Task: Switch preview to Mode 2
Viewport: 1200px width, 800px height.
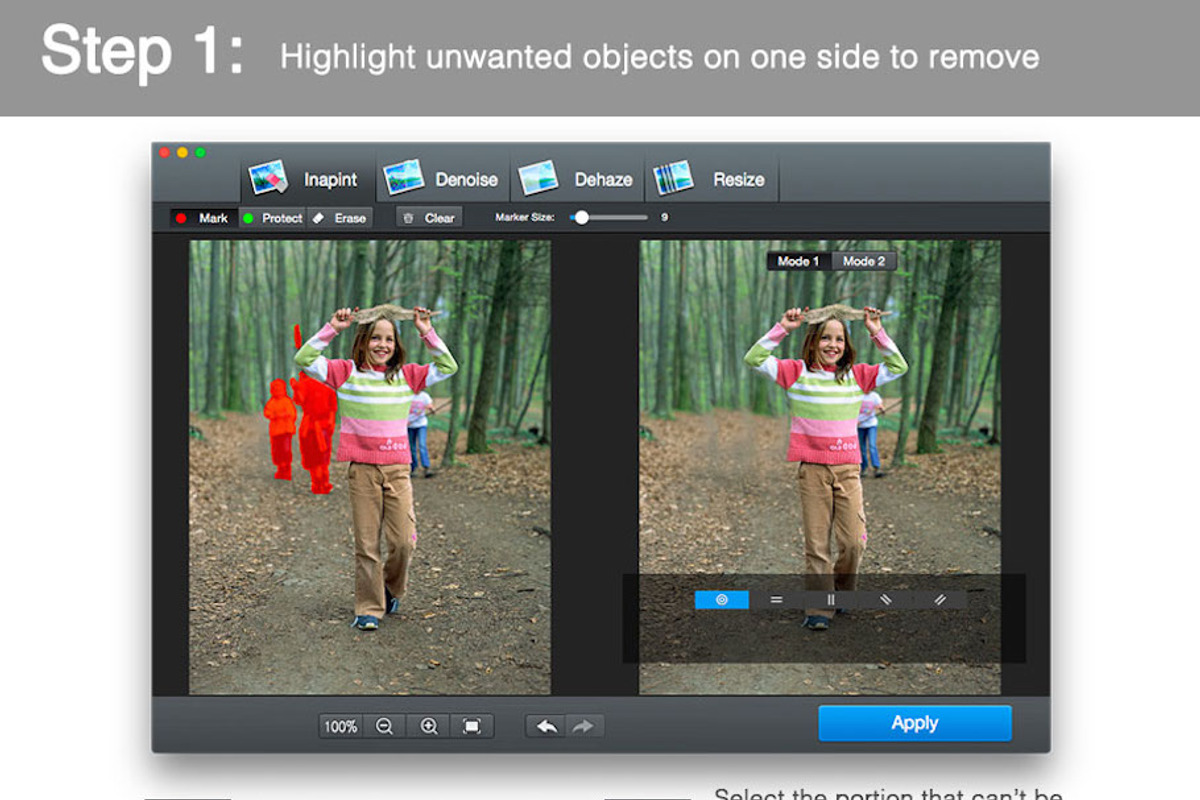Action: 864,261
